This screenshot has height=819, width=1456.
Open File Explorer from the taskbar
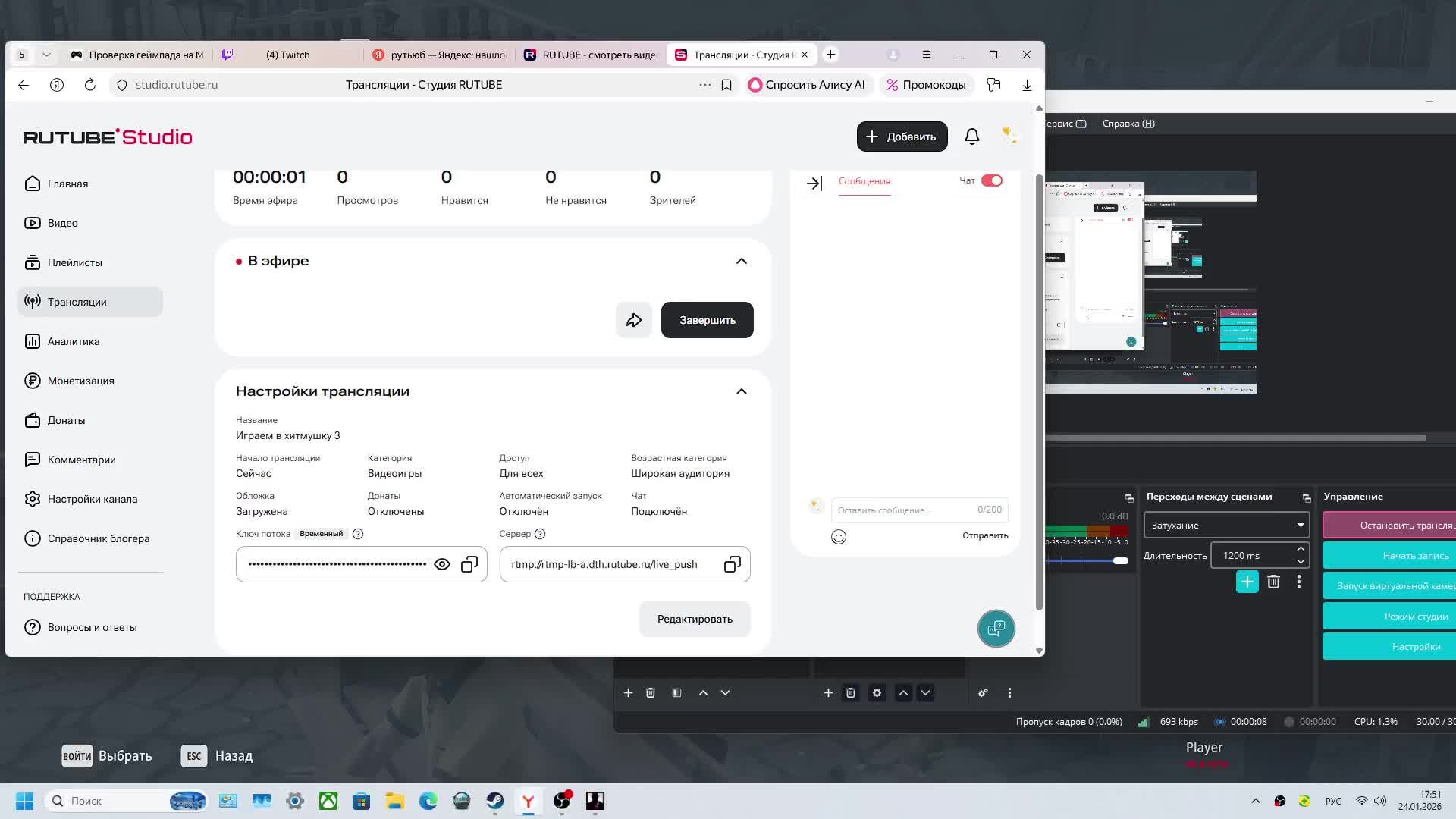coord(395,801)
